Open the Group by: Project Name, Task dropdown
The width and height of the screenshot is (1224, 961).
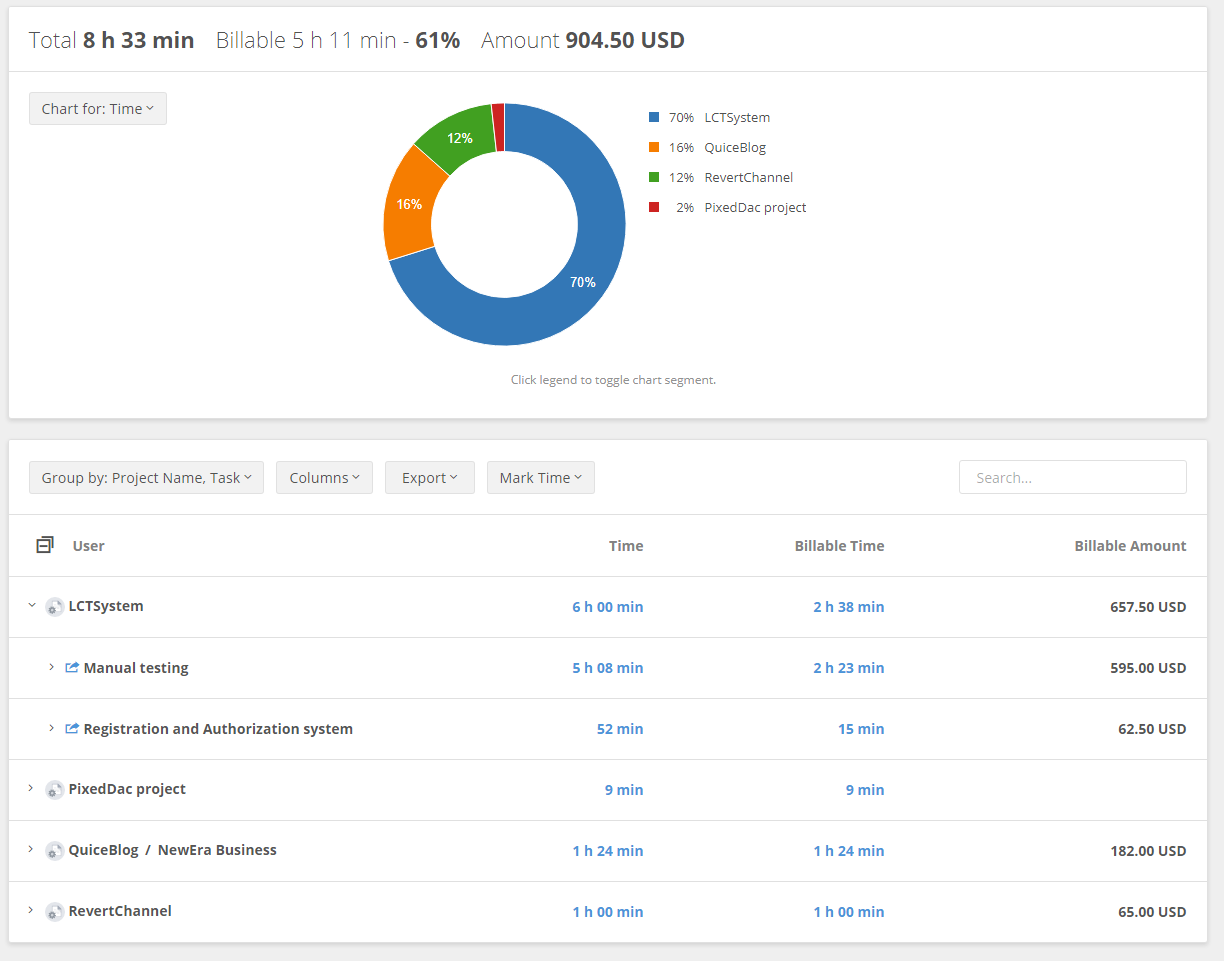(x=147, y=478)
